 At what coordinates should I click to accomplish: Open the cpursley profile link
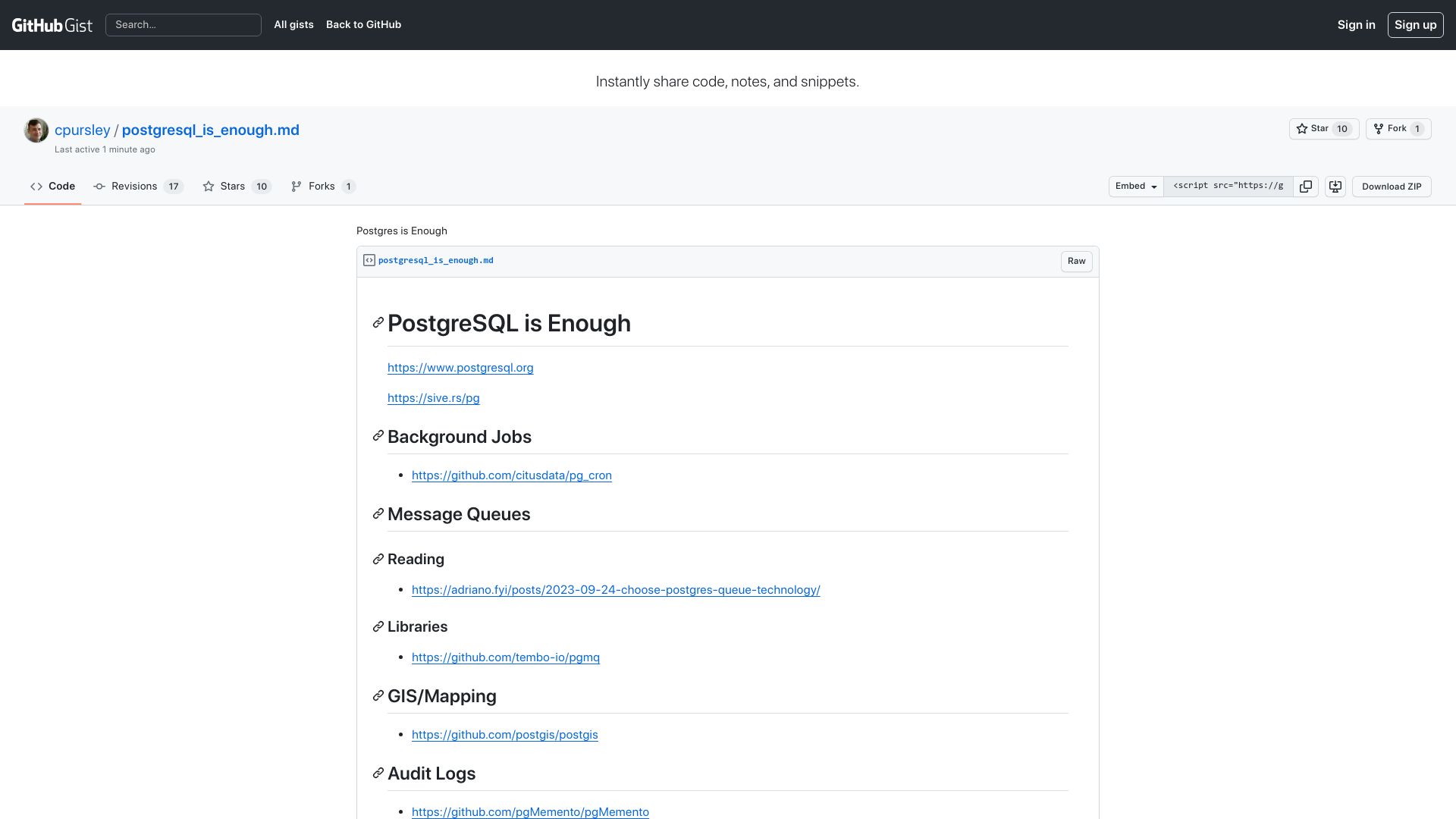[x=82, y=130]
